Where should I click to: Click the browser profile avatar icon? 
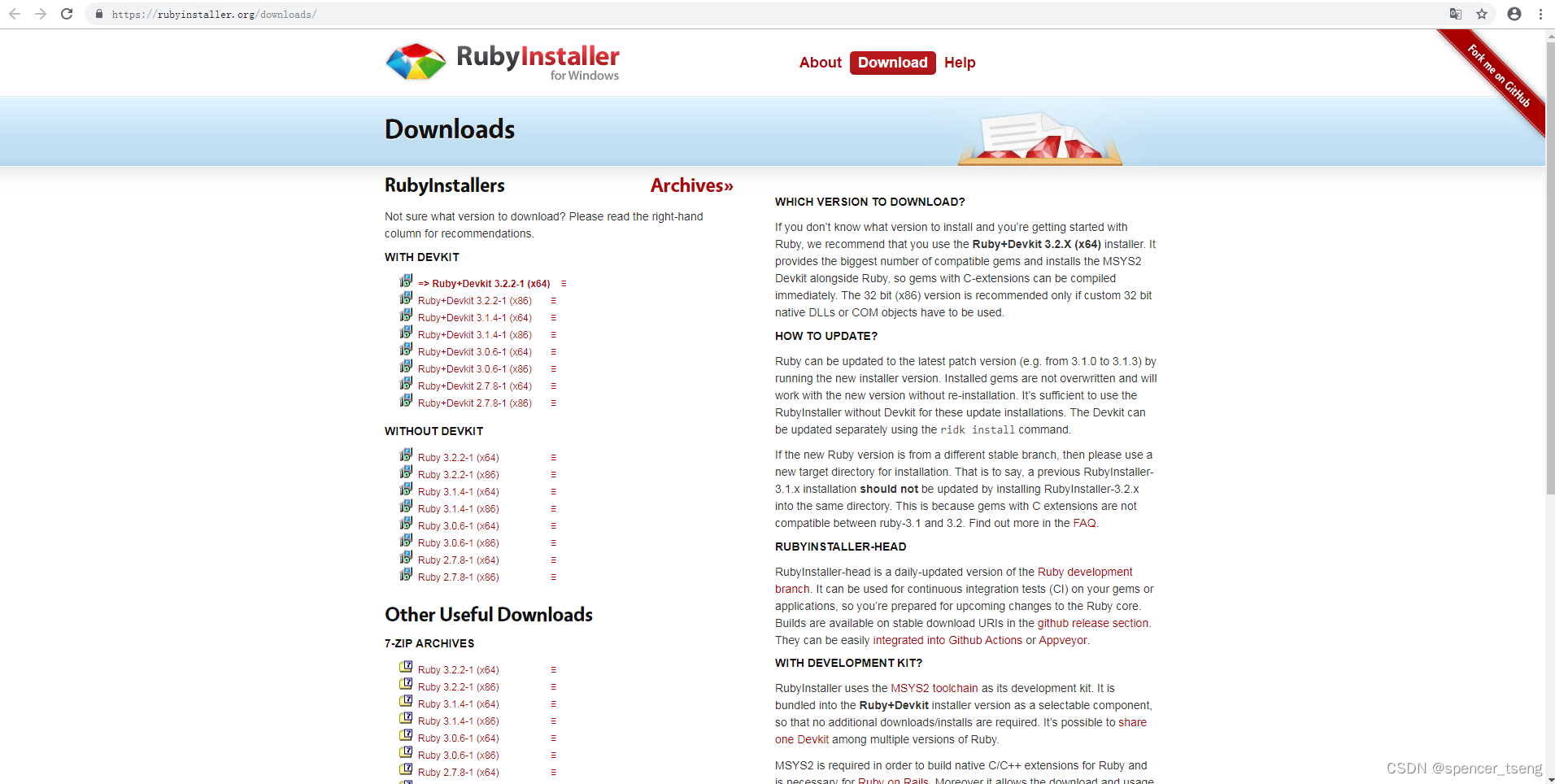(1514, 14)
